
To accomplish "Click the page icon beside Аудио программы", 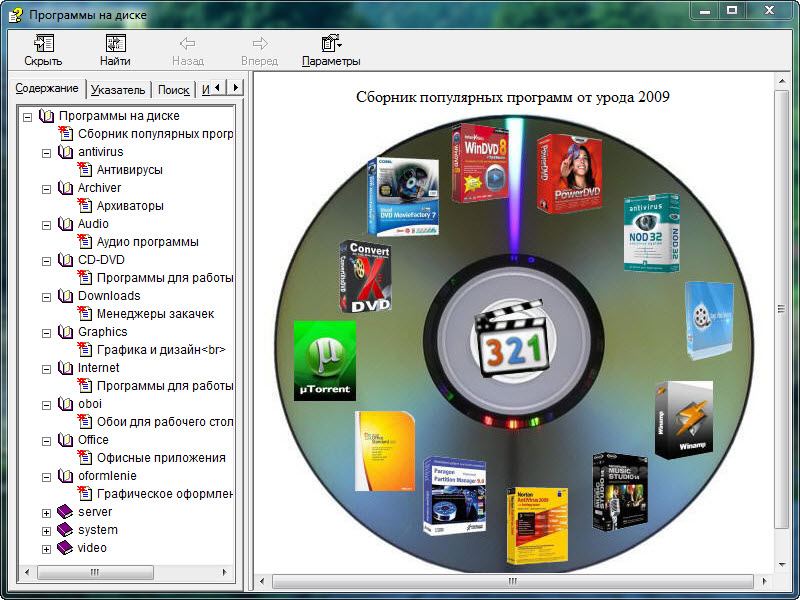I will (x=85, y=242).
